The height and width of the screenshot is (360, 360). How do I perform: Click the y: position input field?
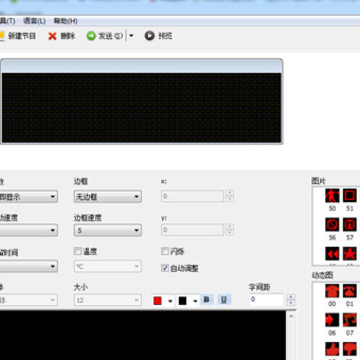click(x=192, y=230)
